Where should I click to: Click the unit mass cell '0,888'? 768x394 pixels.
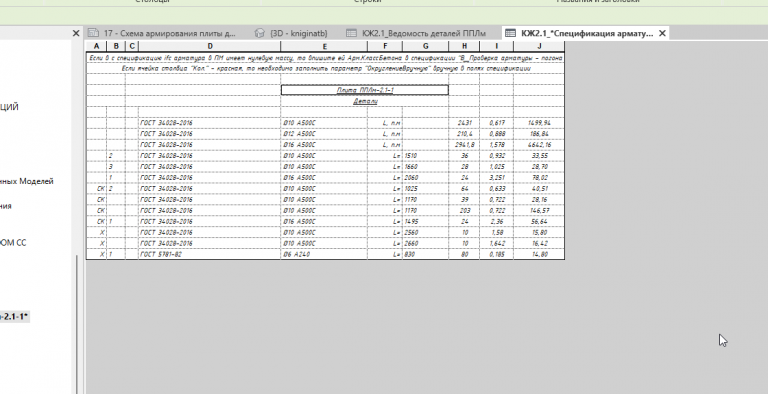click(x=497, y=134)
